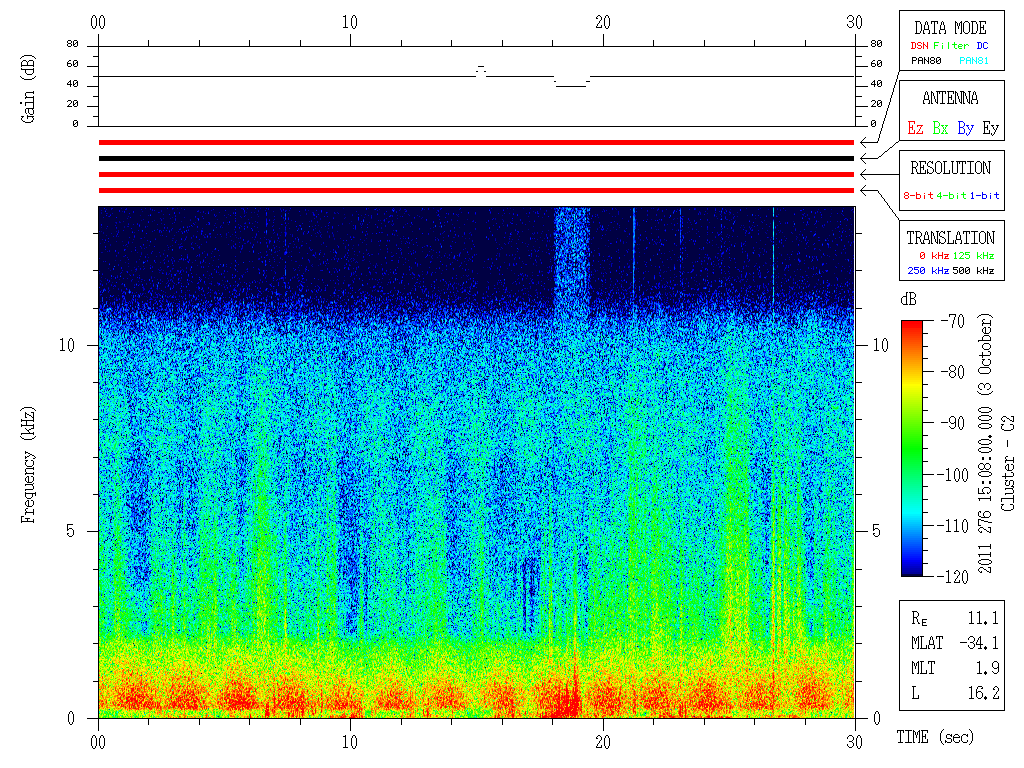Select the green Bx antenna label
The width and height of the screenshot is (1024, 768).
pyautogui.click(x=940, y=128)
